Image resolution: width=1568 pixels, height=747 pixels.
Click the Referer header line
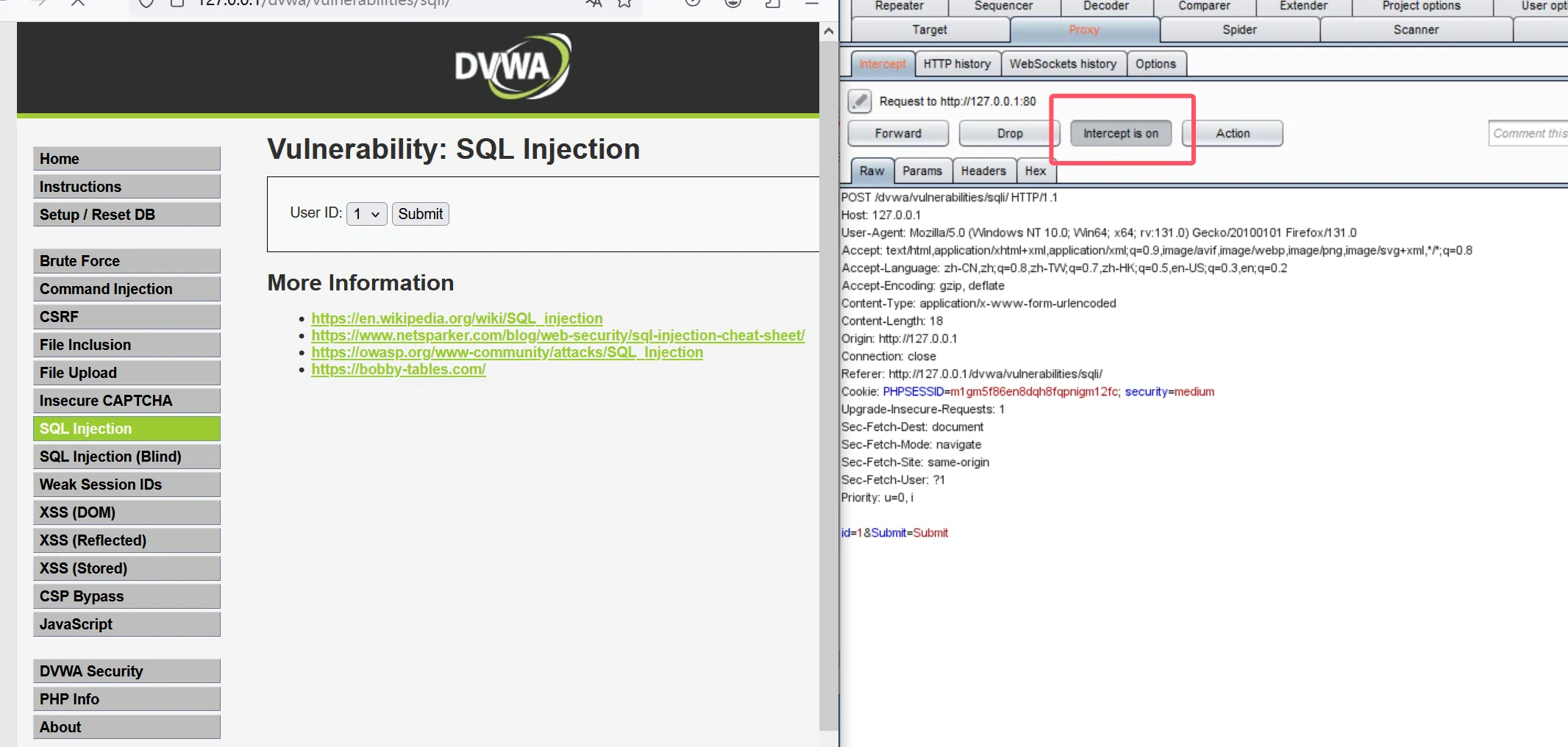(x=972, y=373)
